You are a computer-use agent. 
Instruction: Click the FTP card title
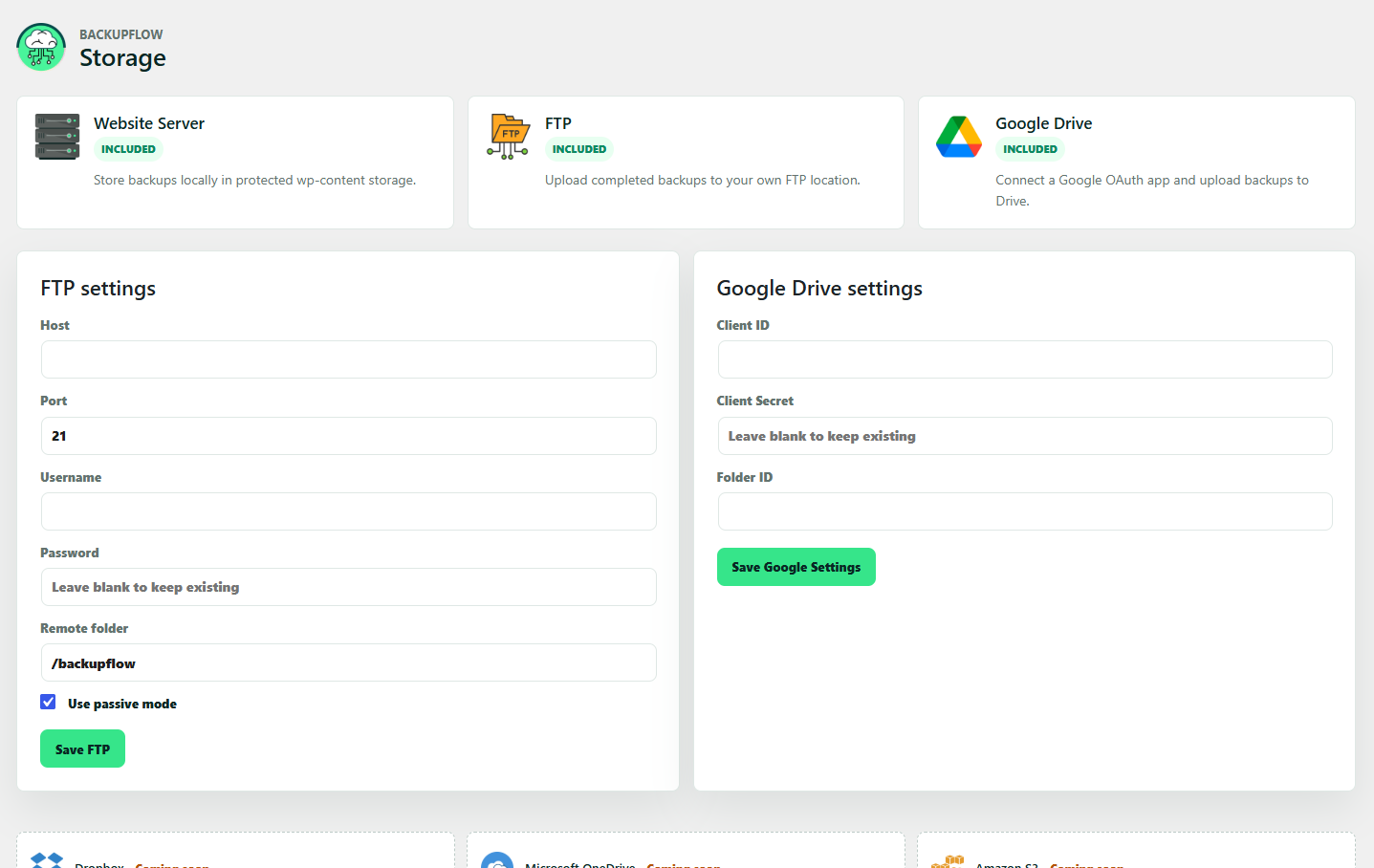558,123
